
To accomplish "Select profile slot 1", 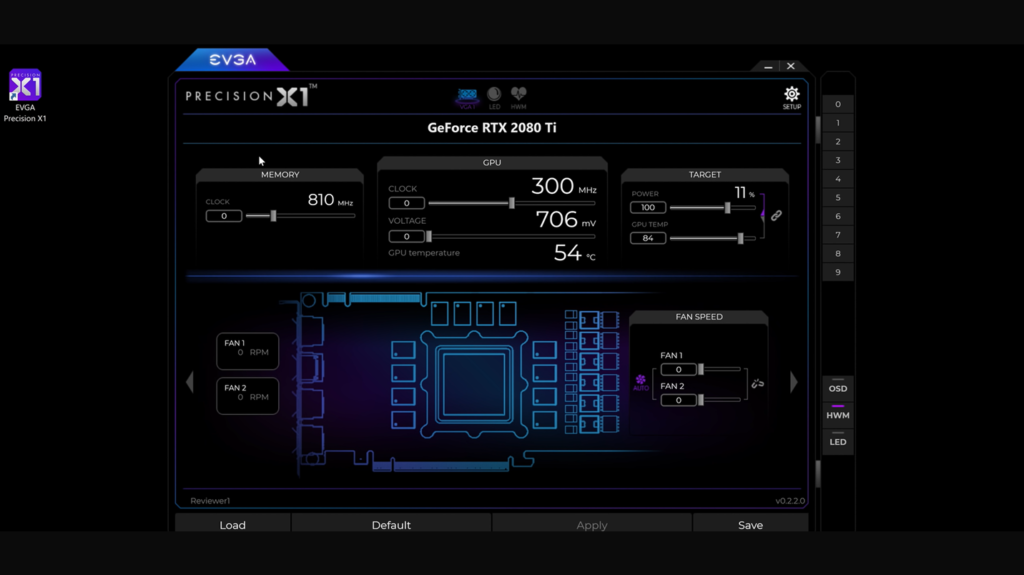I will click(837, 123).
